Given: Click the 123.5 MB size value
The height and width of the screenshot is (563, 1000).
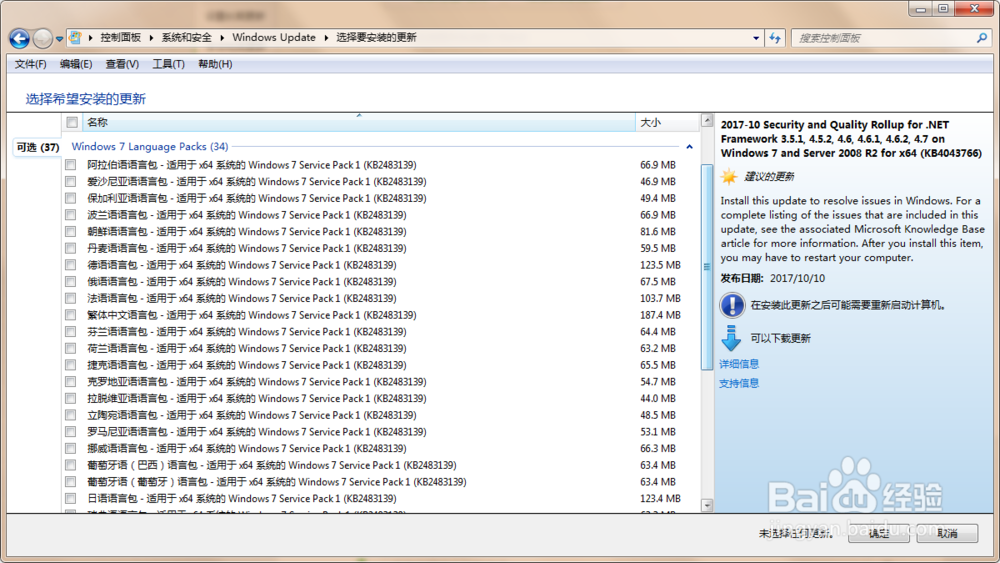Looking at the screenshot, I should point(660,265).
